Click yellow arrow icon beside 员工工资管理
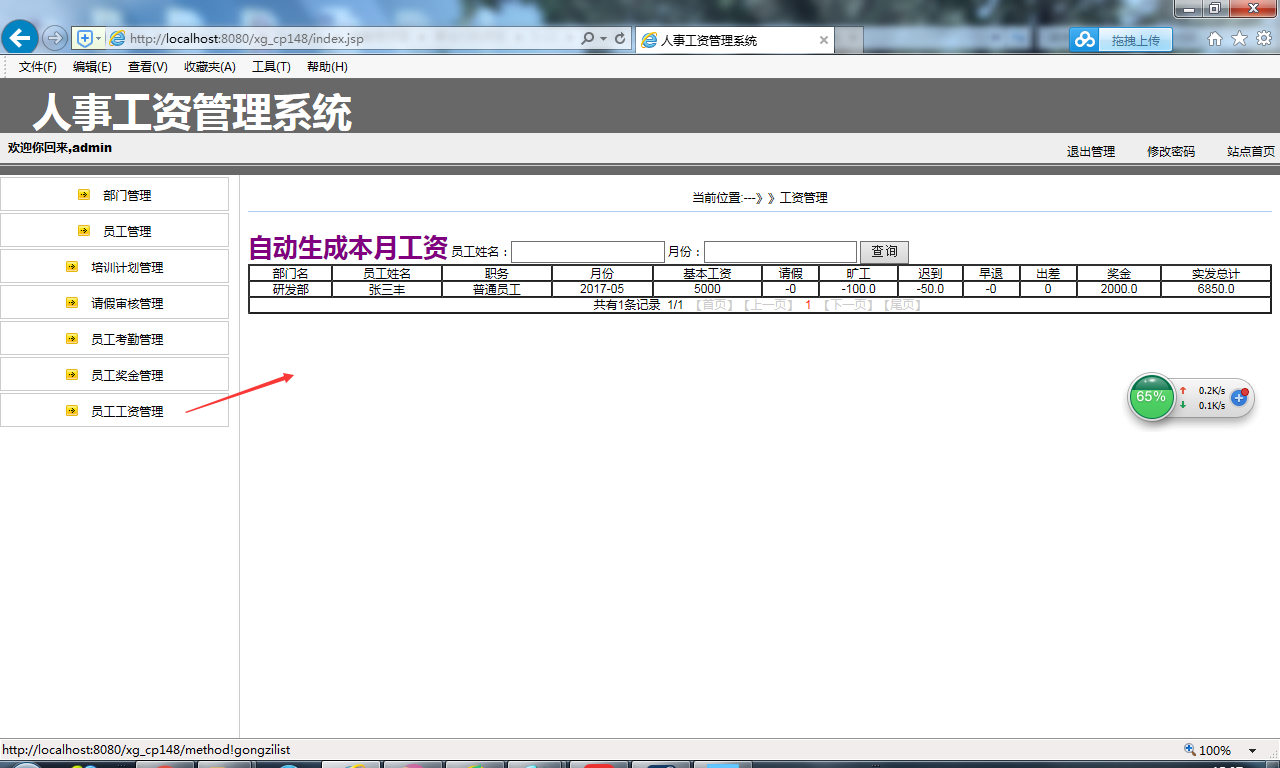The width and height of the screenshot is (1280, 768). click(72, 410)
